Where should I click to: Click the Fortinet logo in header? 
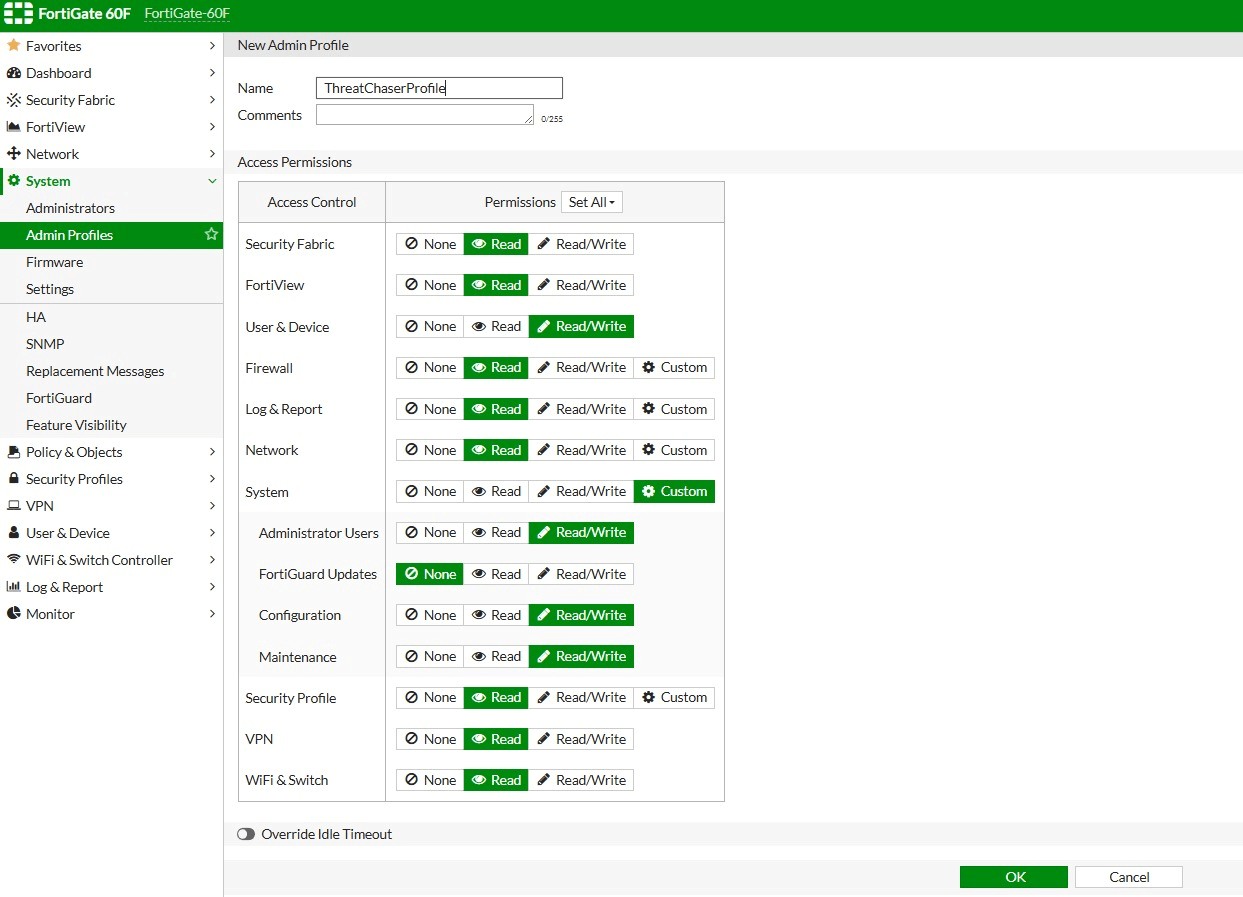point(18,14)
